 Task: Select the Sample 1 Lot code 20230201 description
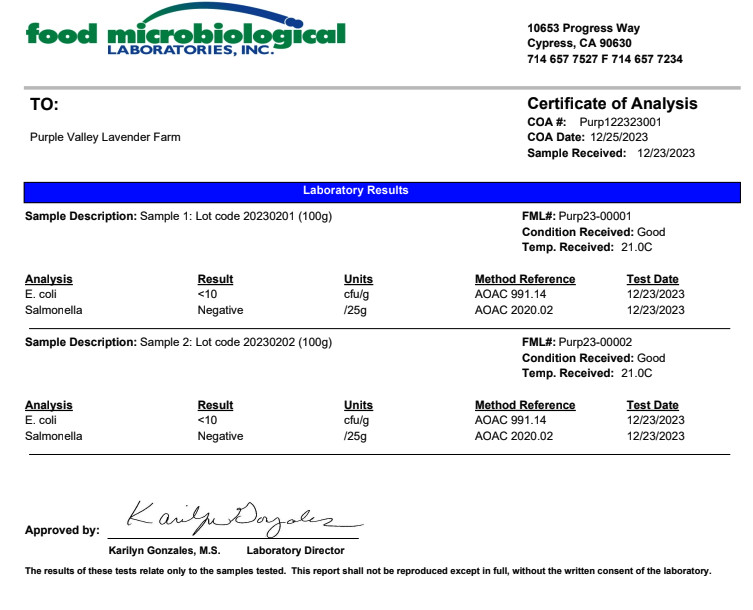click(236, 216)
